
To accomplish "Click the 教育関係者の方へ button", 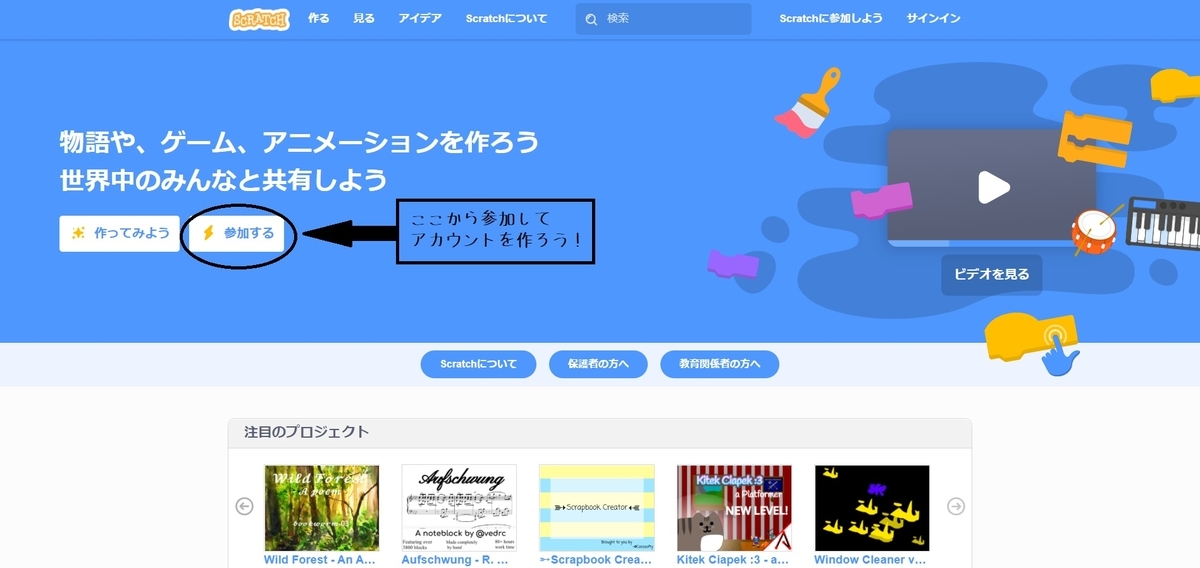I will click(x=719, y=365).
